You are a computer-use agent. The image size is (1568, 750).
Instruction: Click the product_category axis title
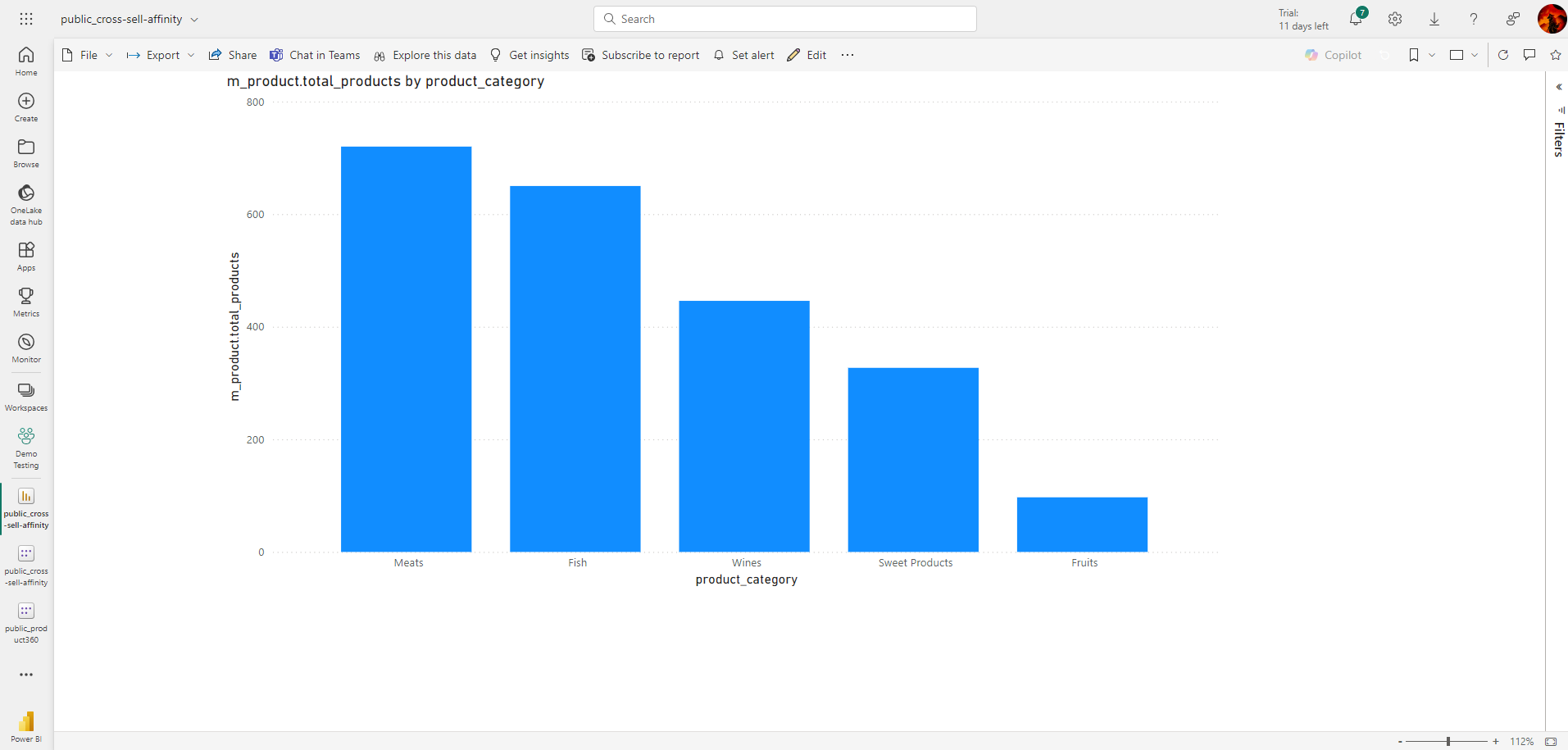tap(747, 580)
